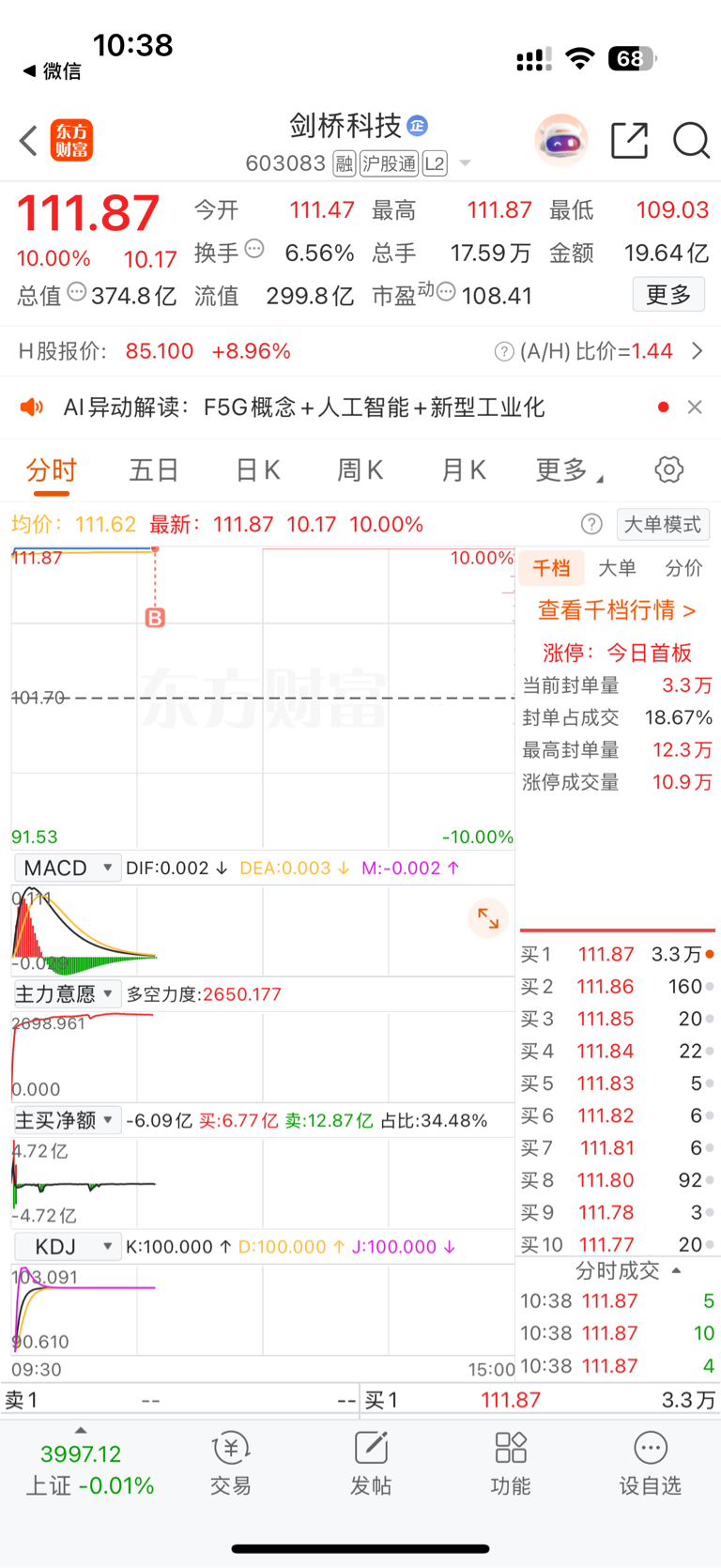721x1568 pixels.
Task: Expand the stock tags dropdown triangle
Action: (x=465, y=164)
